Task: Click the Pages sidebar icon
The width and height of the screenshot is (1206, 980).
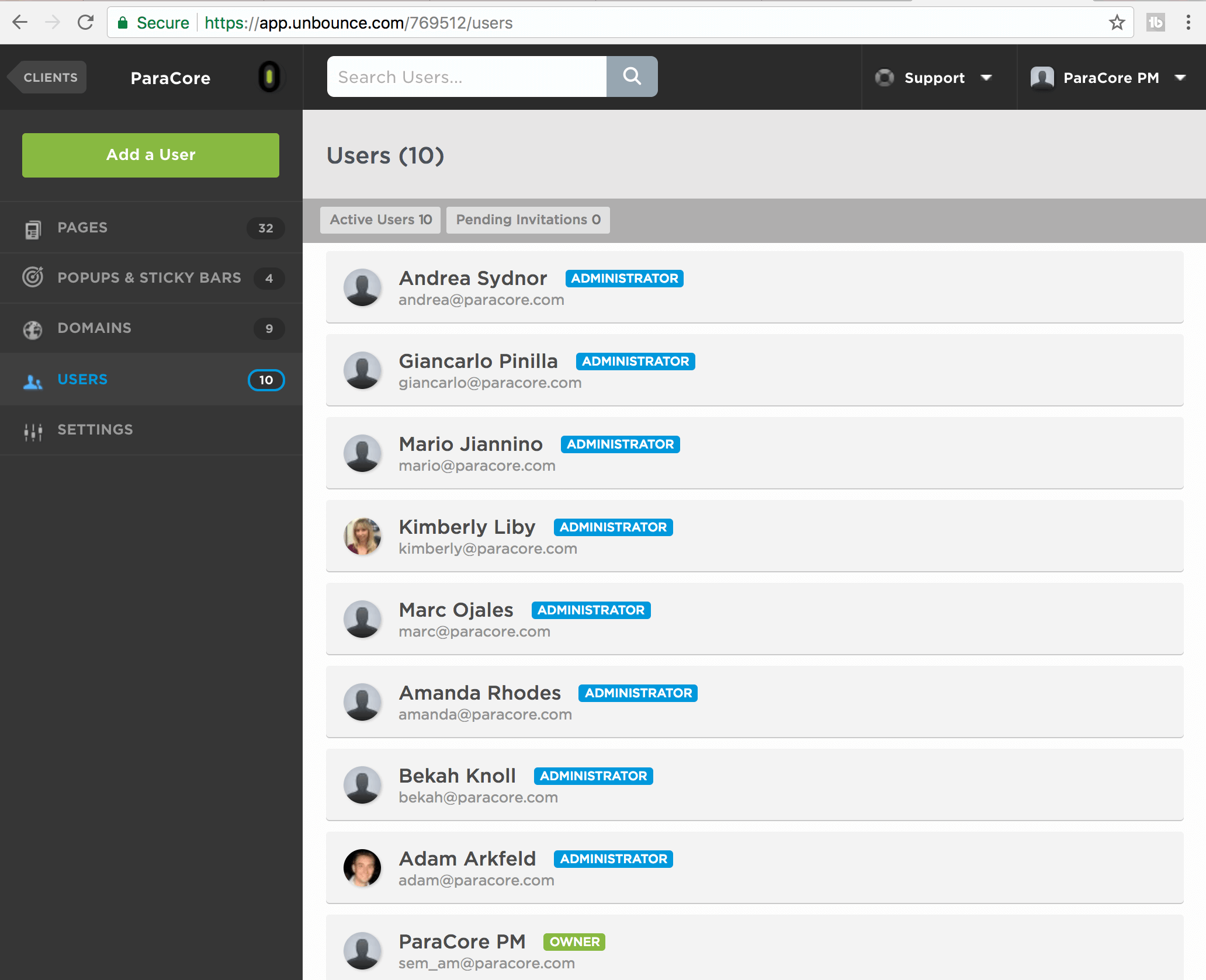Action: click(33, 229)
